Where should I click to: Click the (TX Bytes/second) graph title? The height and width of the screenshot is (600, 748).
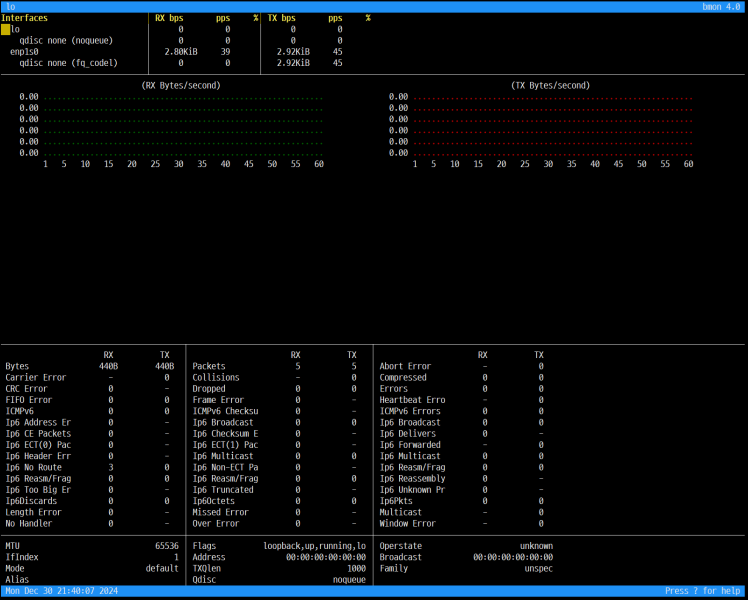pos(551,85)
